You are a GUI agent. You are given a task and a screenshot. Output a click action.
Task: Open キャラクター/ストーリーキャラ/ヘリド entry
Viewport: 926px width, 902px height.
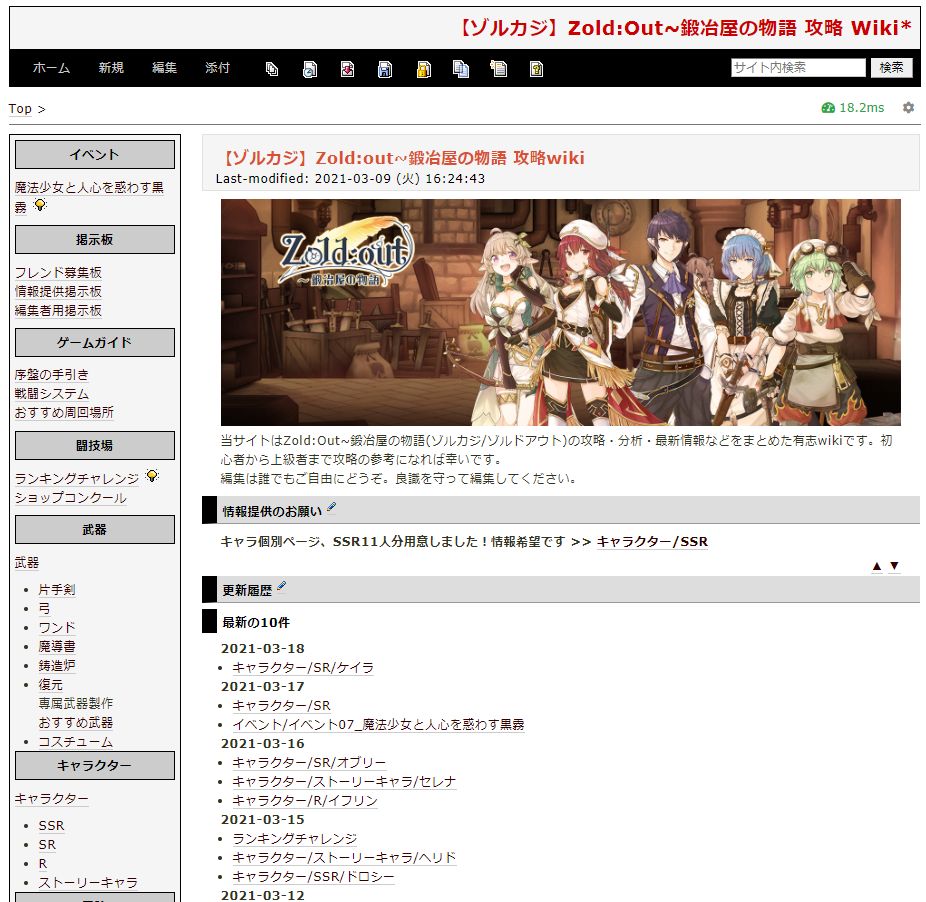pos(344,857)
